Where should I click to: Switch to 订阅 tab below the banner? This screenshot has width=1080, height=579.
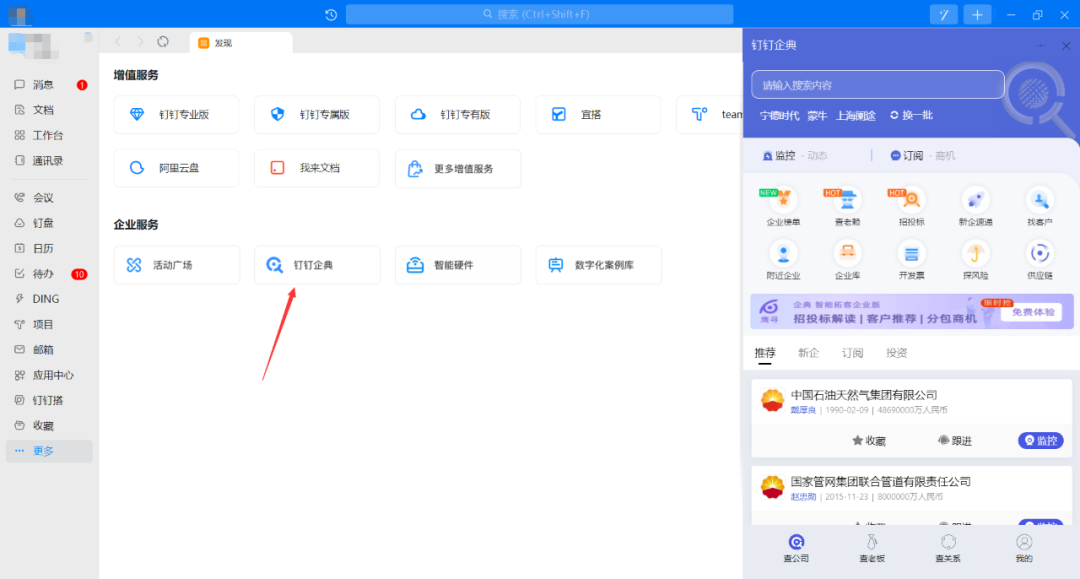coord(853,353)
